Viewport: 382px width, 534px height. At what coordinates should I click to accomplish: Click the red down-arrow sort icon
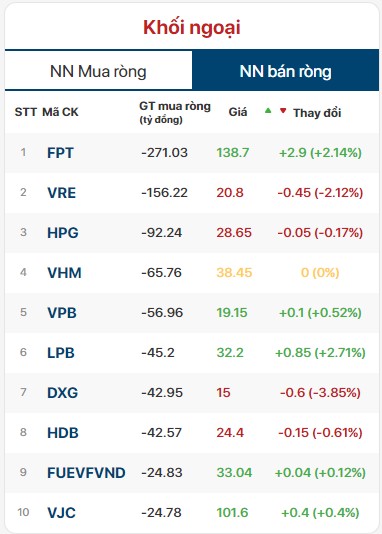[283, 110]
